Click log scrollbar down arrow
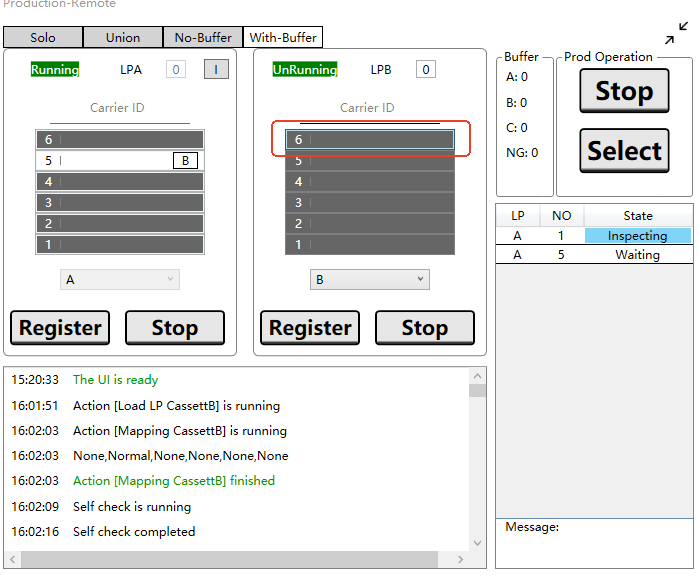Viewport: 699px width, 578px height. (477, 543)
